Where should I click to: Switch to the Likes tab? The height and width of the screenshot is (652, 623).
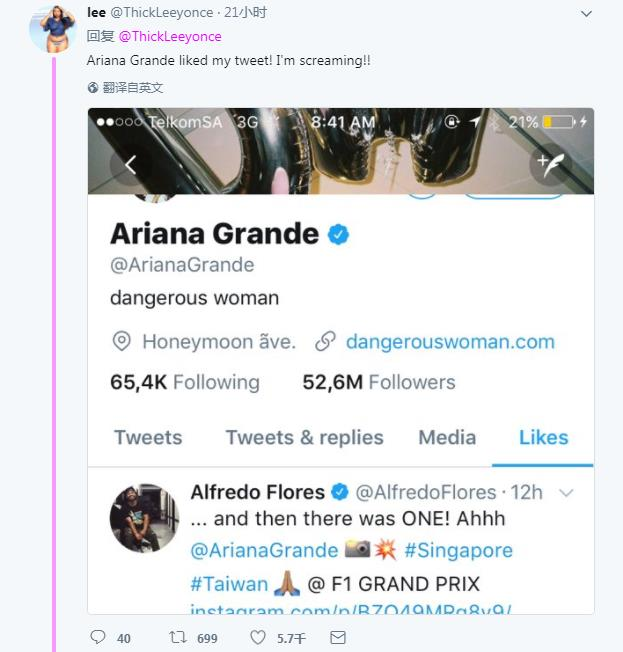(543, 438)
